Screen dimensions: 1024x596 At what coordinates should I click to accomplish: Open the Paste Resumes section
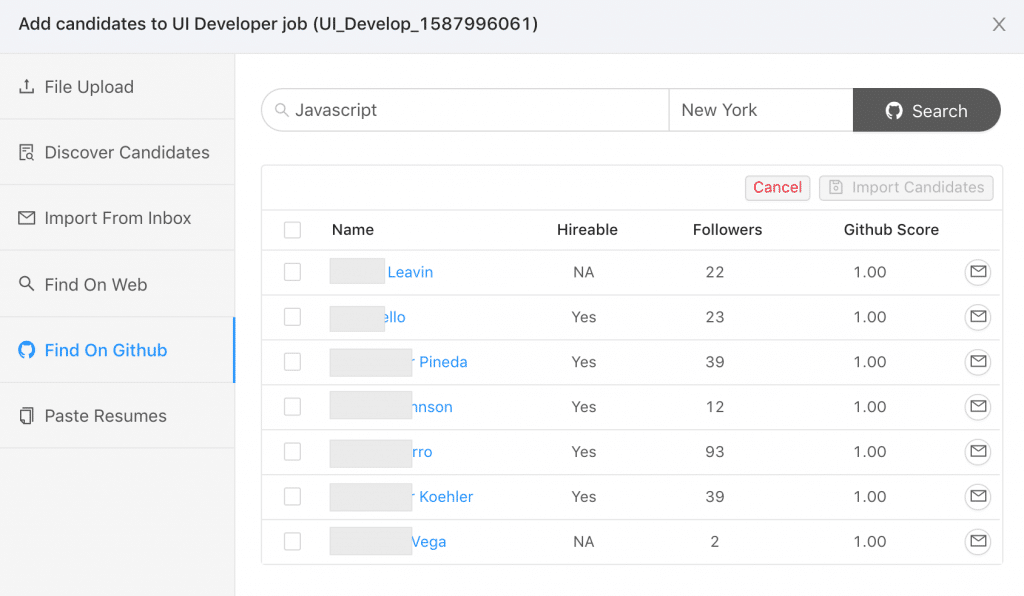tap(105, 416)
